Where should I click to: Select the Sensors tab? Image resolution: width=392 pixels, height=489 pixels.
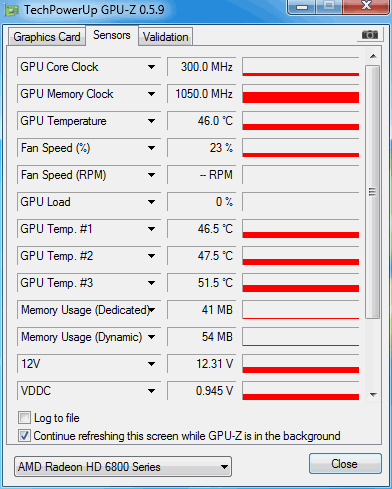(112, 35)
